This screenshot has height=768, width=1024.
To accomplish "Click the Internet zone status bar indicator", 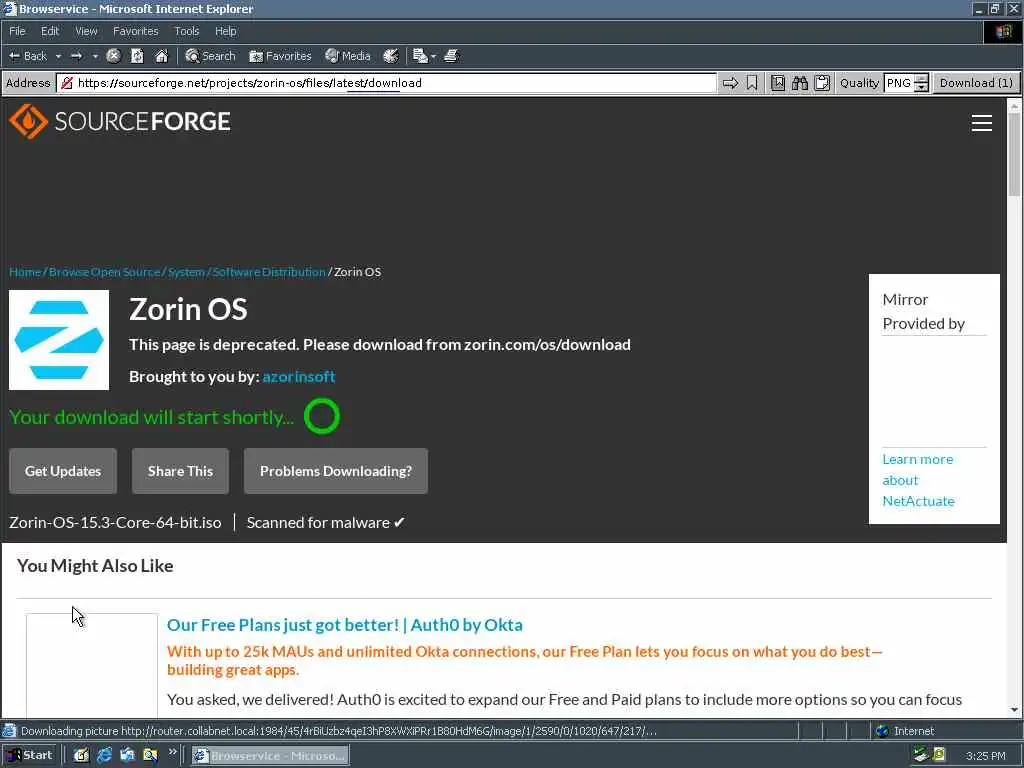I will [x=905, y=731].
